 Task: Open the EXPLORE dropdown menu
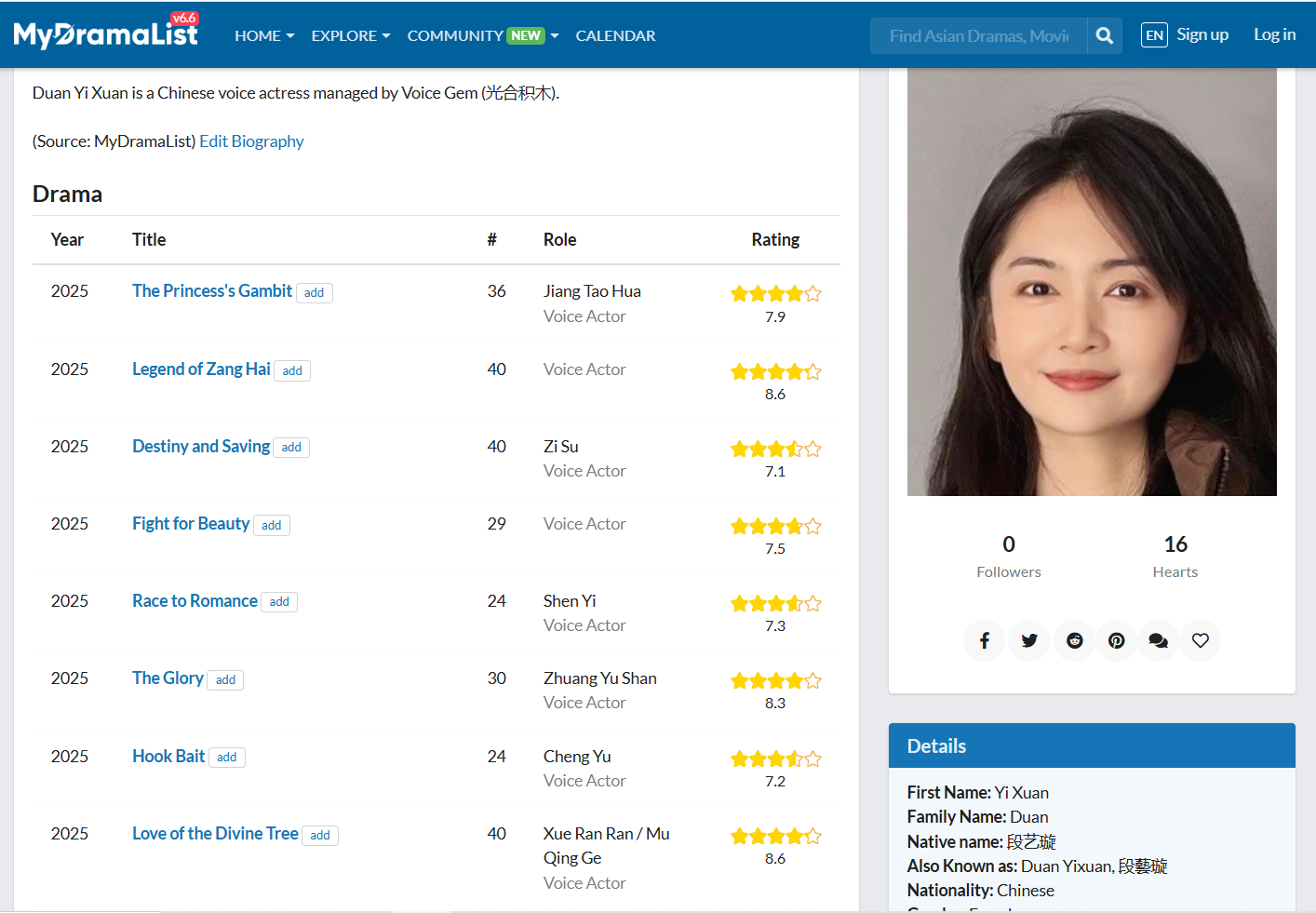tap(351, 35)
